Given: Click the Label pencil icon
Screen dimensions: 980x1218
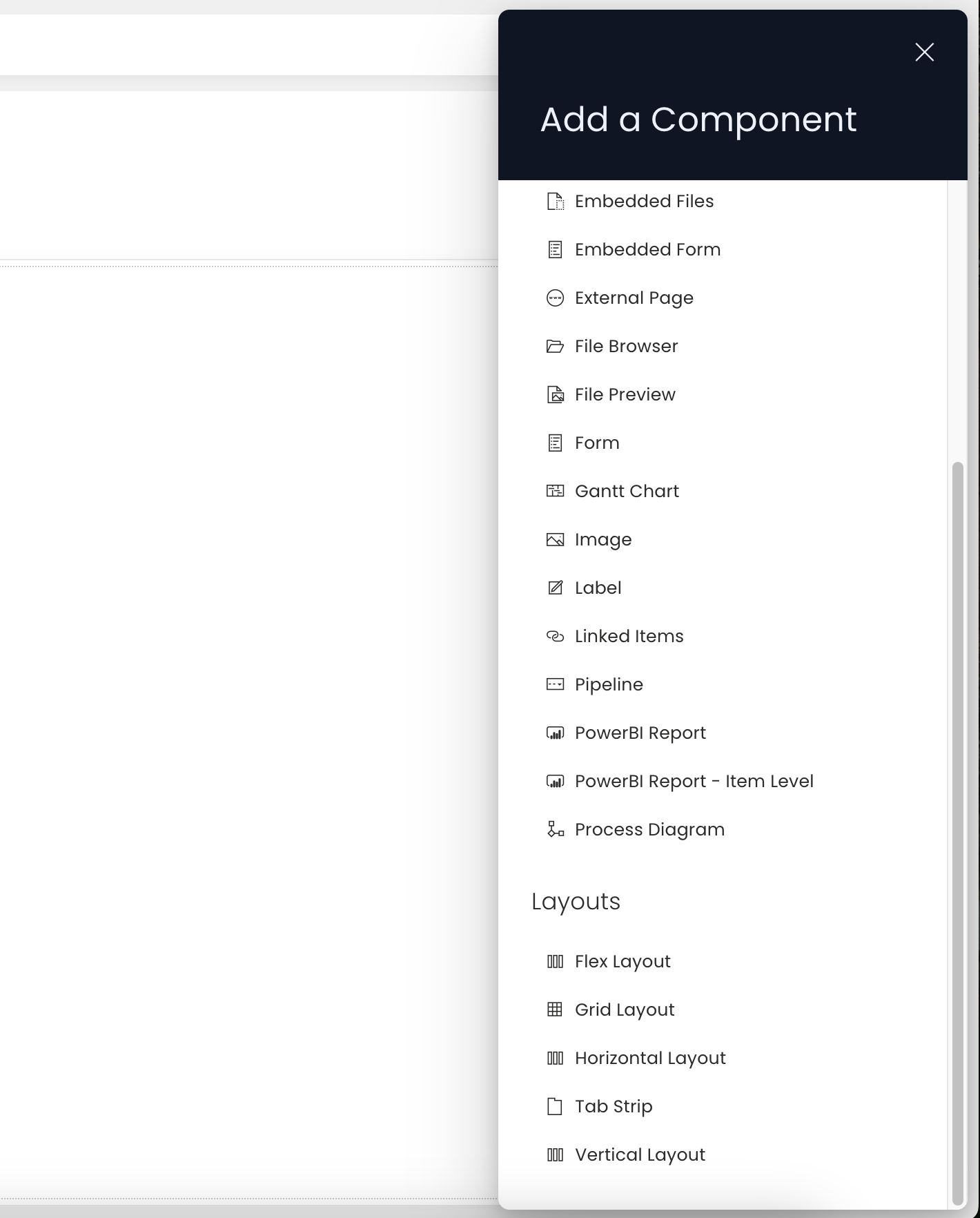Looking at the screenshot, I should point(555,588).
